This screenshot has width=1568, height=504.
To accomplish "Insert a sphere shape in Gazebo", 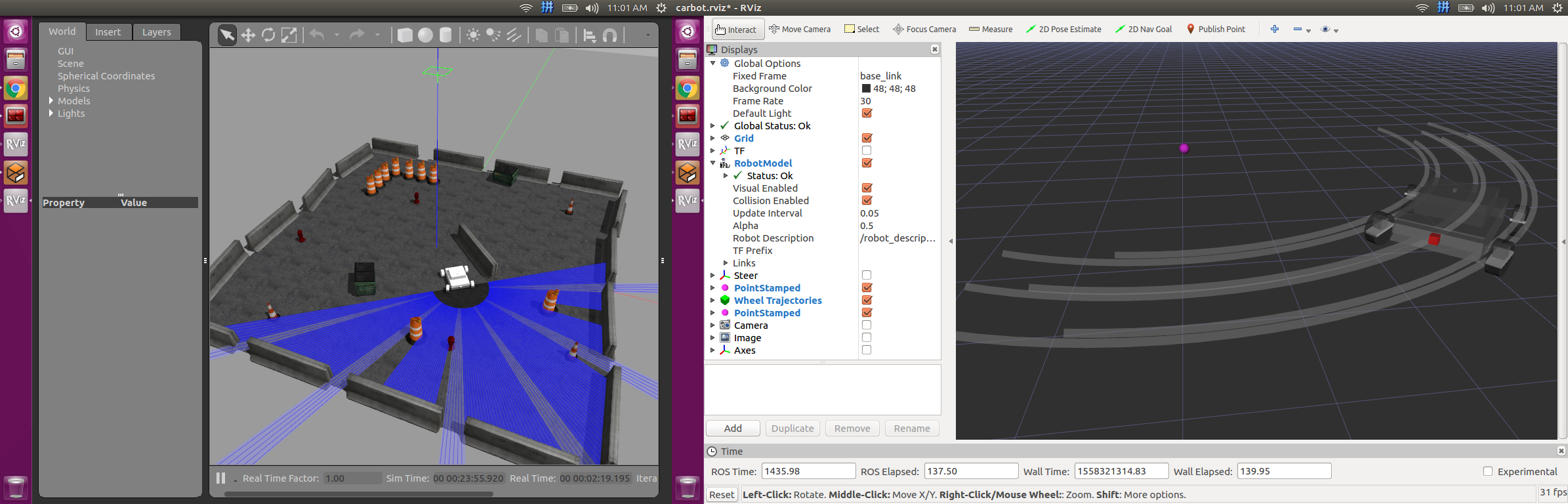I will (425, 35).
